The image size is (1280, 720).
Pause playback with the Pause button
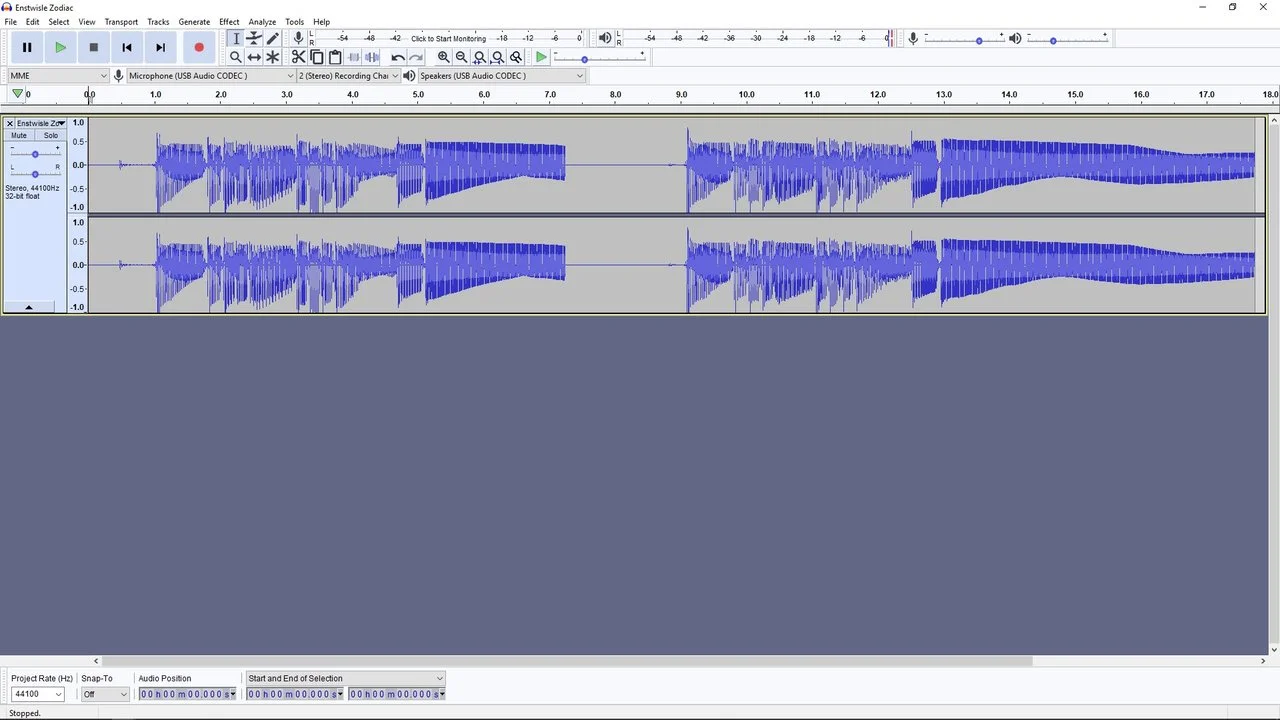27,47
